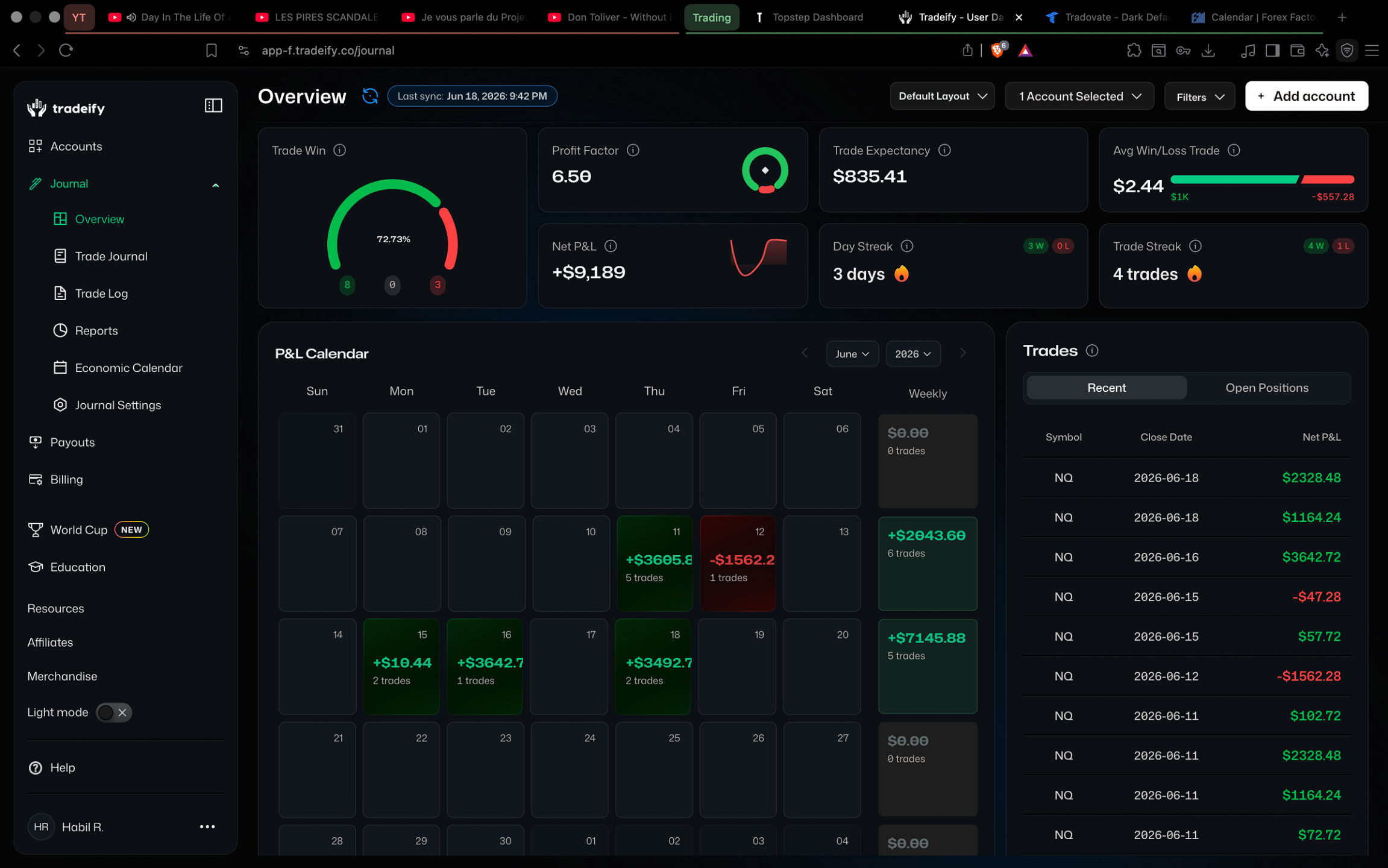
Task: Open the Affiliates link
Action: point(50,643)
